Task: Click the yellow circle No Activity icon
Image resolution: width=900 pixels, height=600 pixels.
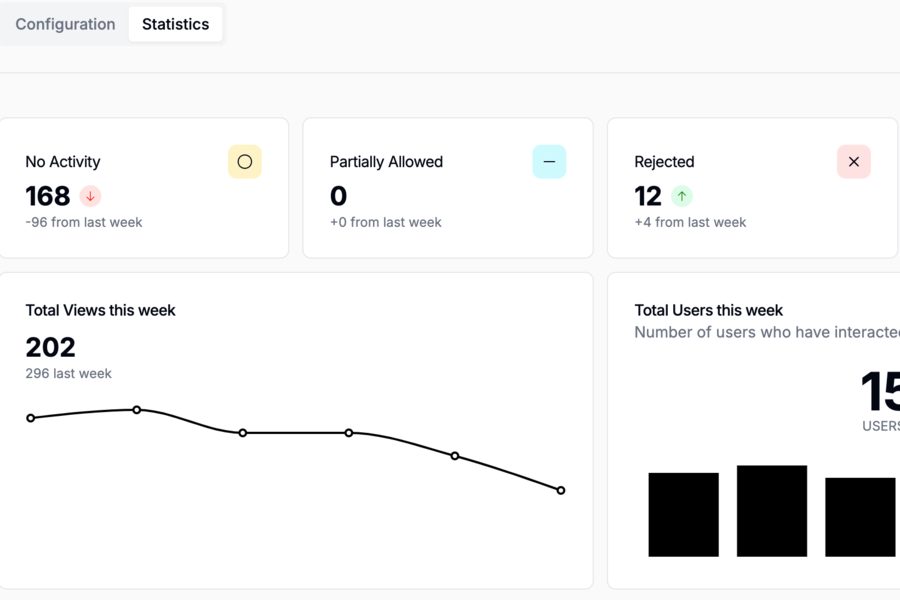Action: coord(245,162)
